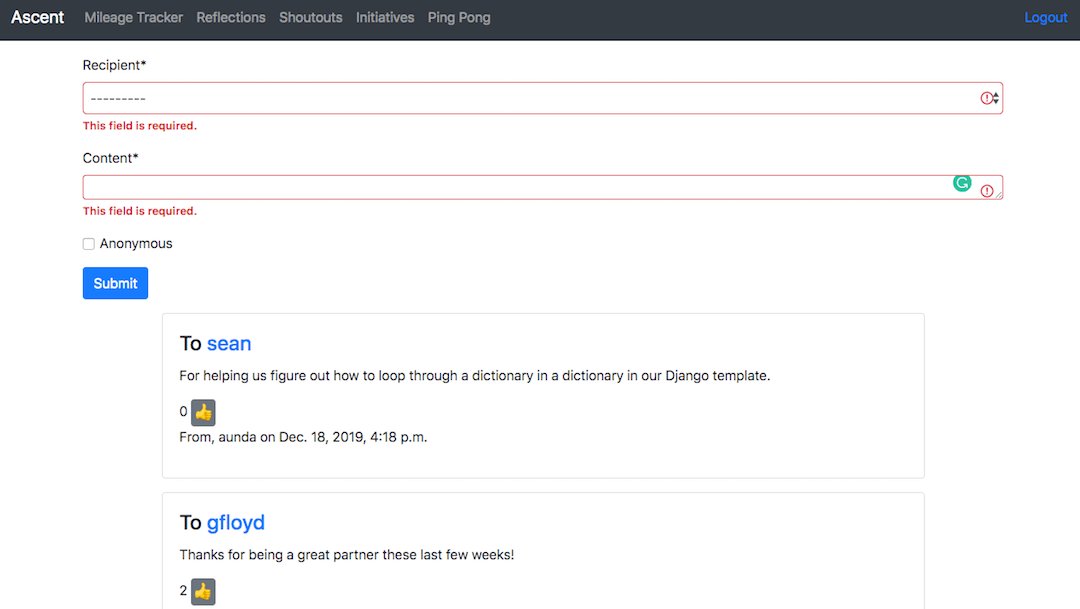Click the Content field resize handle
The height and width of the screenshot is (609, 1080).
(999, 195)
